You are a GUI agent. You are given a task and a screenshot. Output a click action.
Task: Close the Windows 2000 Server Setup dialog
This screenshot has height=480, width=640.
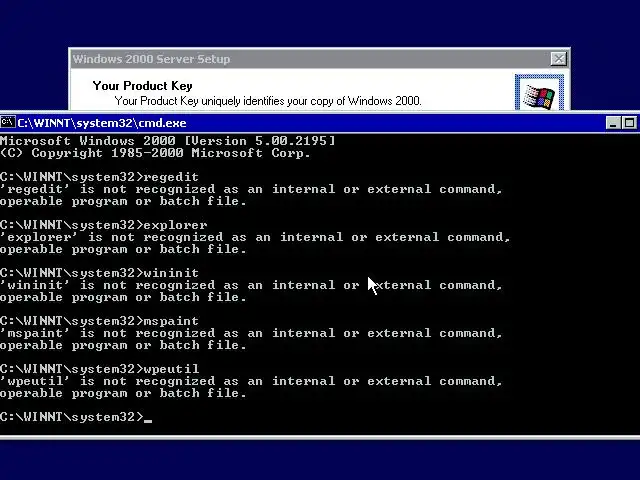pyautogui.click(x=558, y=59)
